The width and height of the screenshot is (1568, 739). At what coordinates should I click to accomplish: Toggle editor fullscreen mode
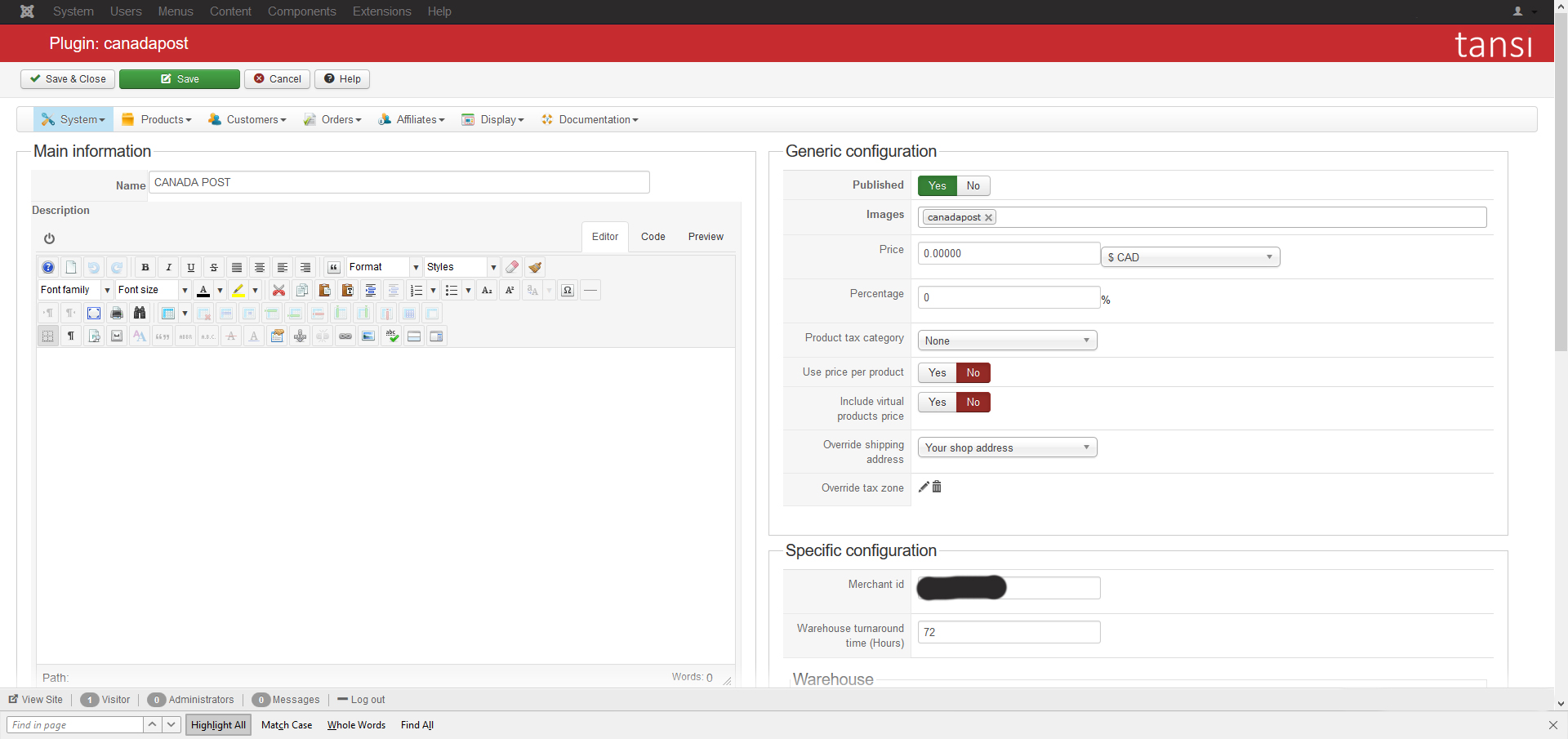[x=94, y=313]
